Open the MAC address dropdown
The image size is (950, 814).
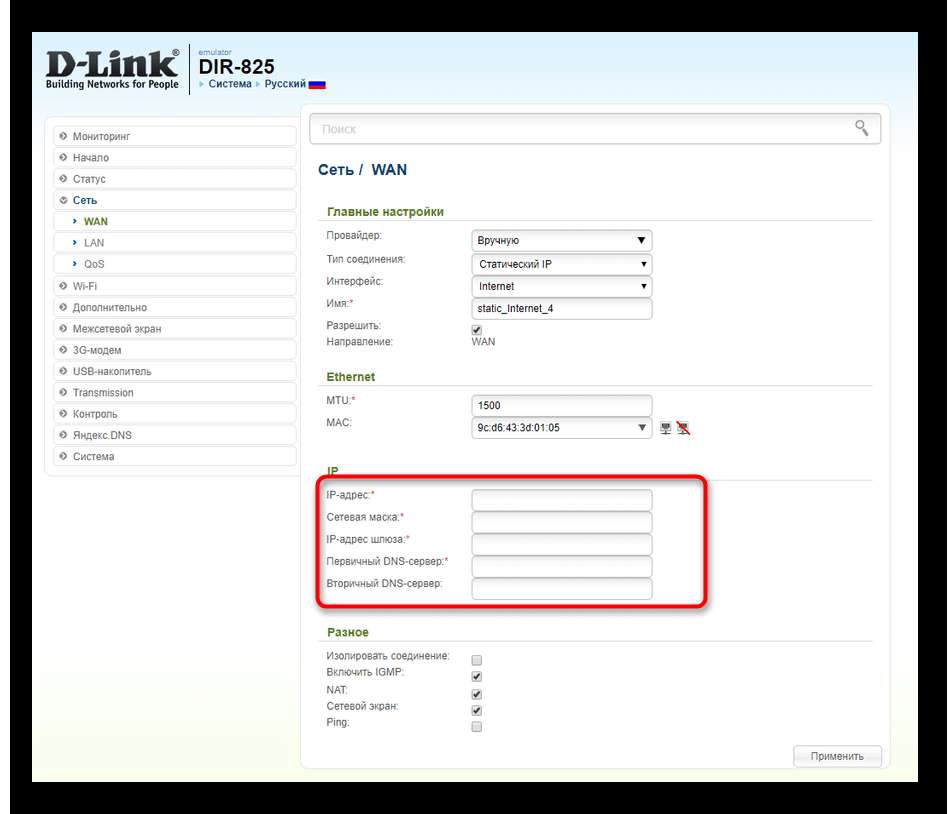pyautogui.click(x=561, y=428)
